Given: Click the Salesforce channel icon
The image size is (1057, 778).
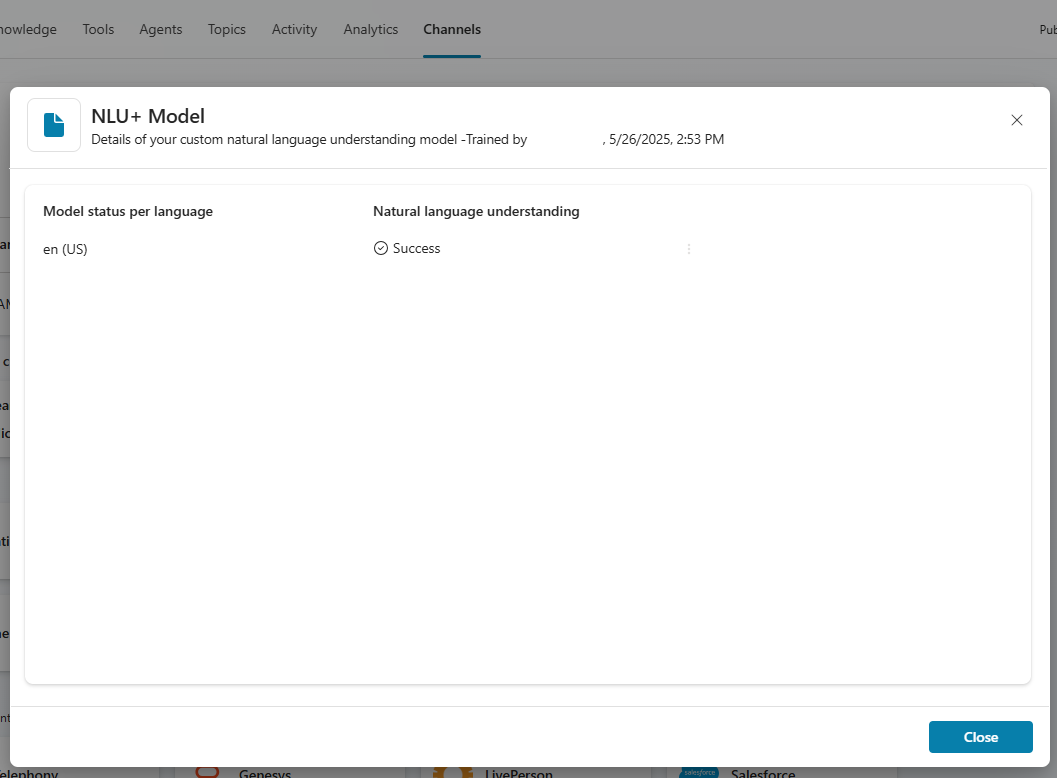Looking at the screenshot, I should 700,773.
